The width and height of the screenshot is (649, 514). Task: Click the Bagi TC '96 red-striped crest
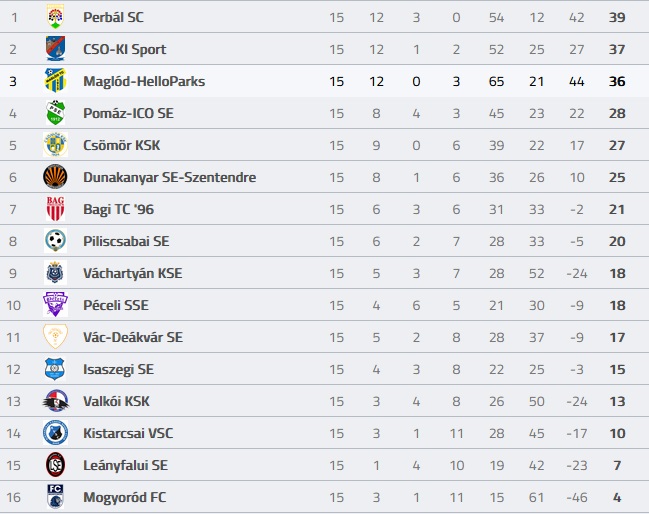click(55, 209)
